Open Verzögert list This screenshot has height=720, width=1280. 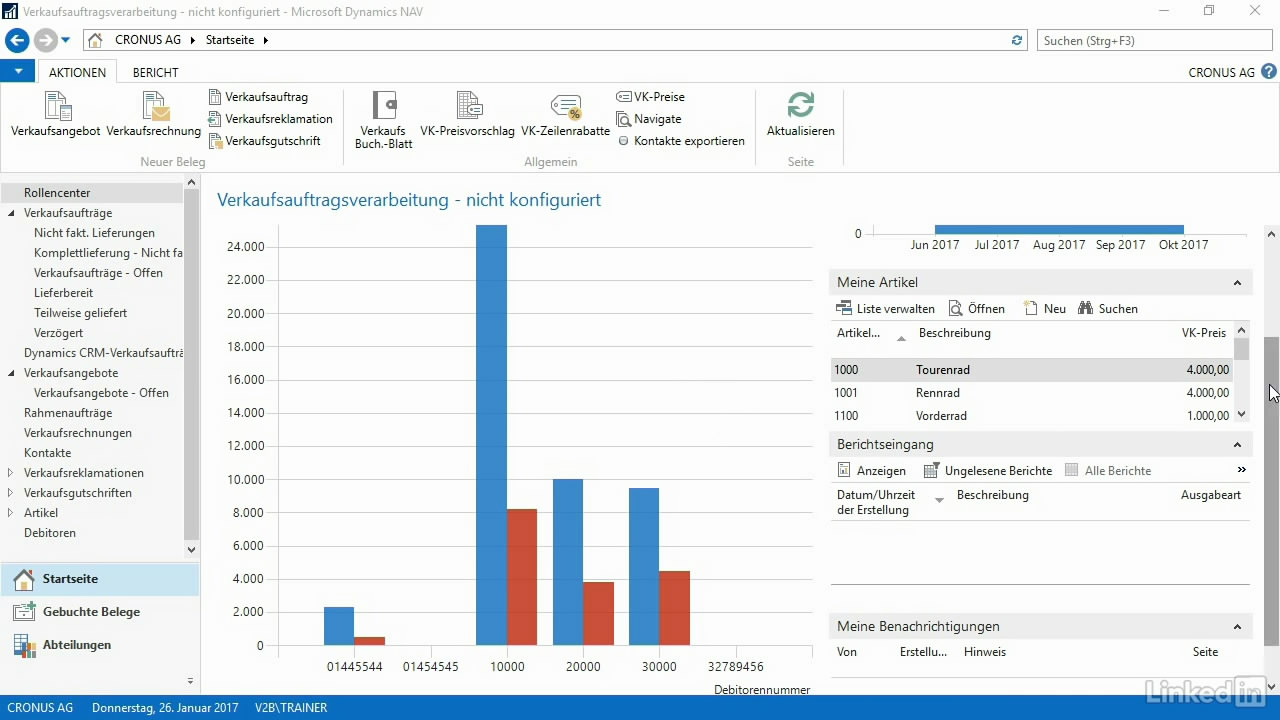58,333
